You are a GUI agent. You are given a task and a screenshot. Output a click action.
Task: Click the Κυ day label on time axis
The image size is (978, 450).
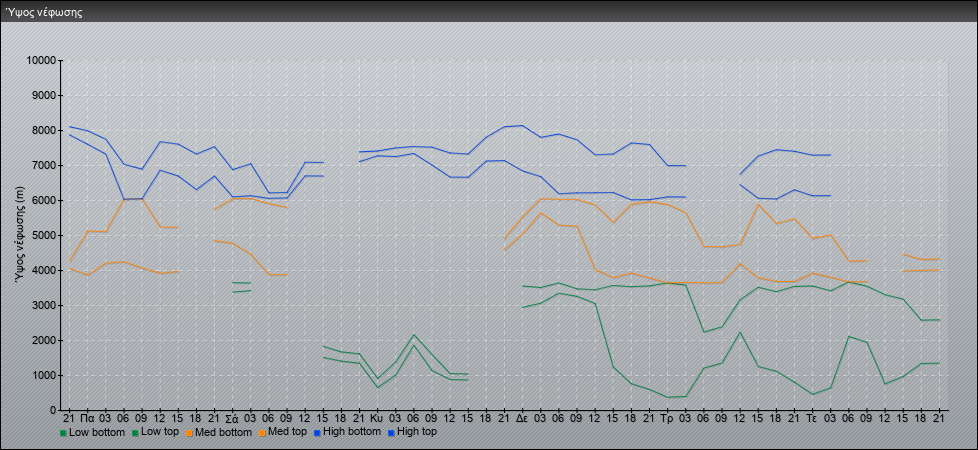coord(377,418)
